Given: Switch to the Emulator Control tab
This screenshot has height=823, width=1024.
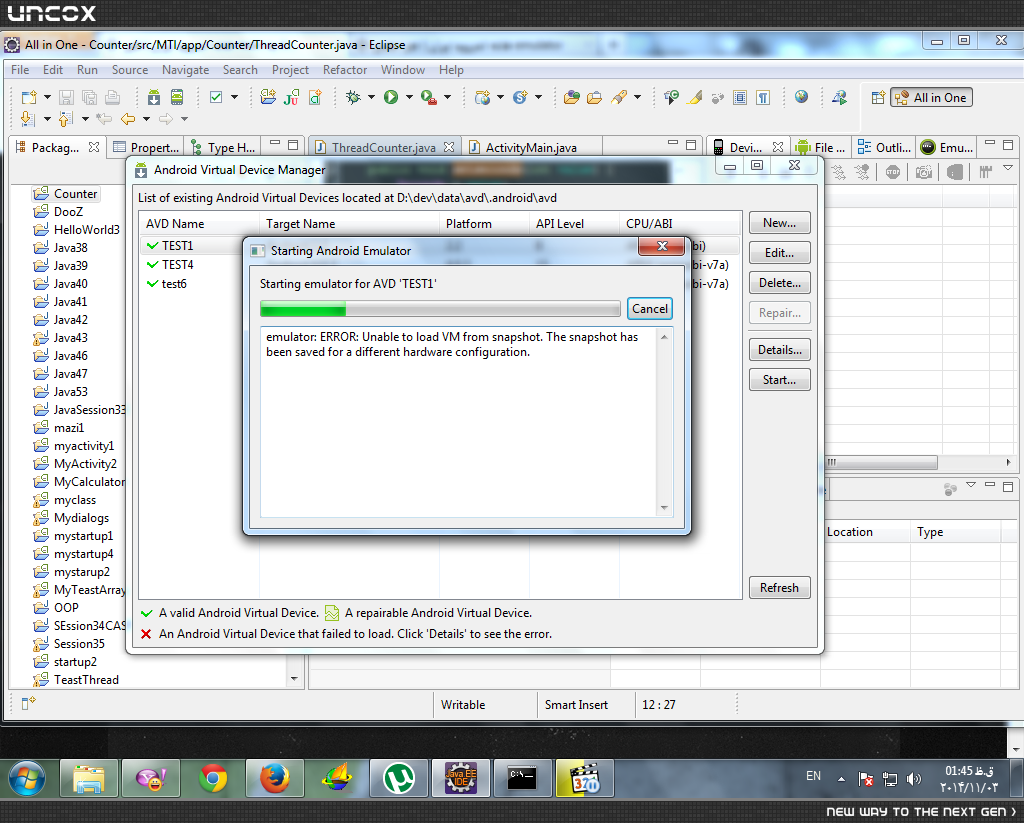Looking at the screenshot, I should point(948,148).
